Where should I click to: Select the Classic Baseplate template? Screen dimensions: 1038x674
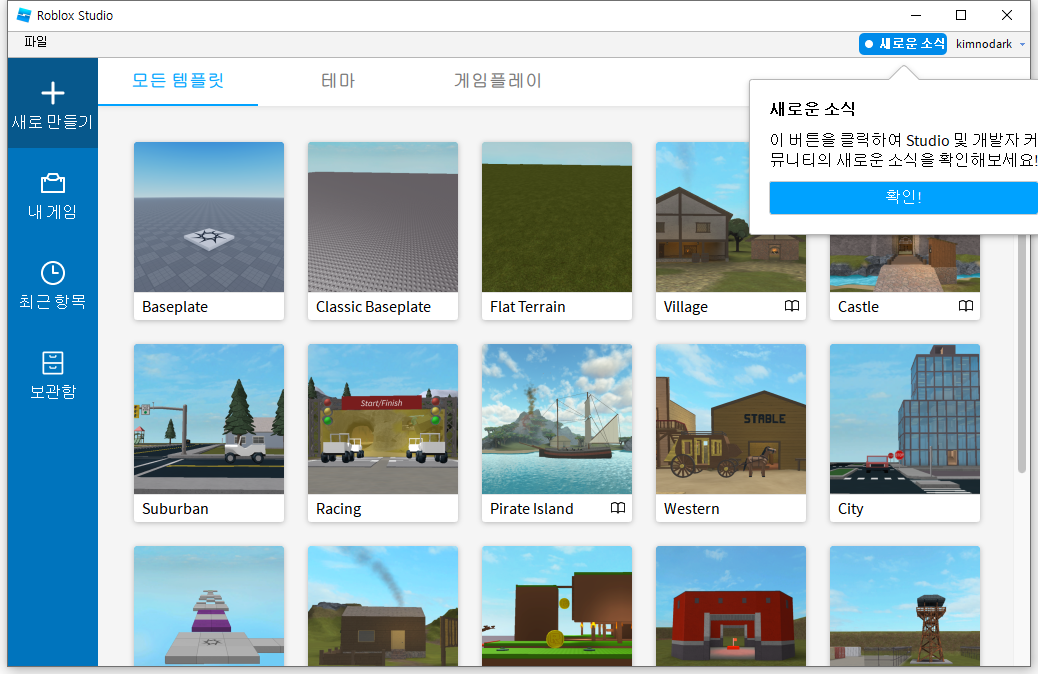point(383,231)
